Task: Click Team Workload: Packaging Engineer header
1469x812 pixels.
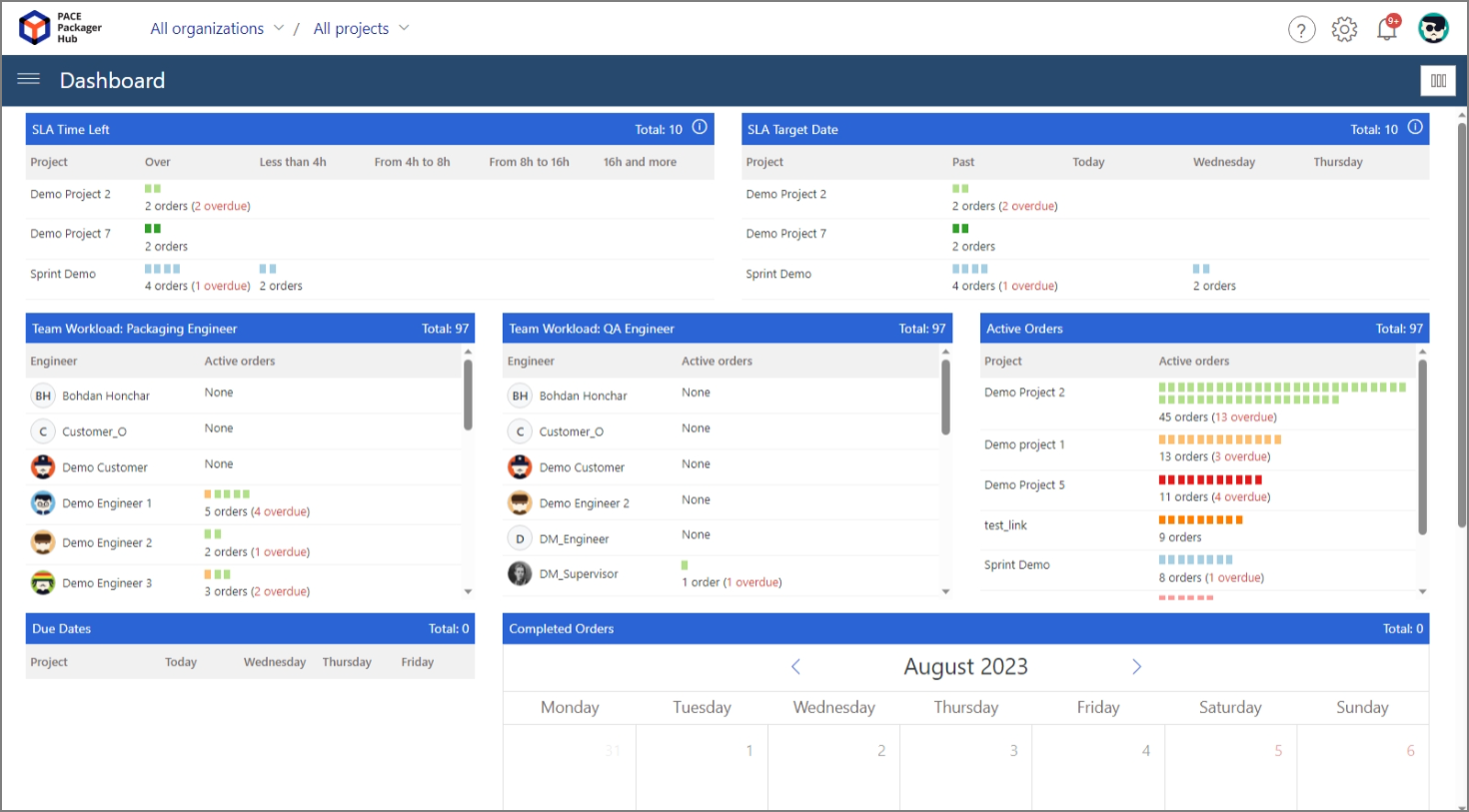Action: [250, 328]
